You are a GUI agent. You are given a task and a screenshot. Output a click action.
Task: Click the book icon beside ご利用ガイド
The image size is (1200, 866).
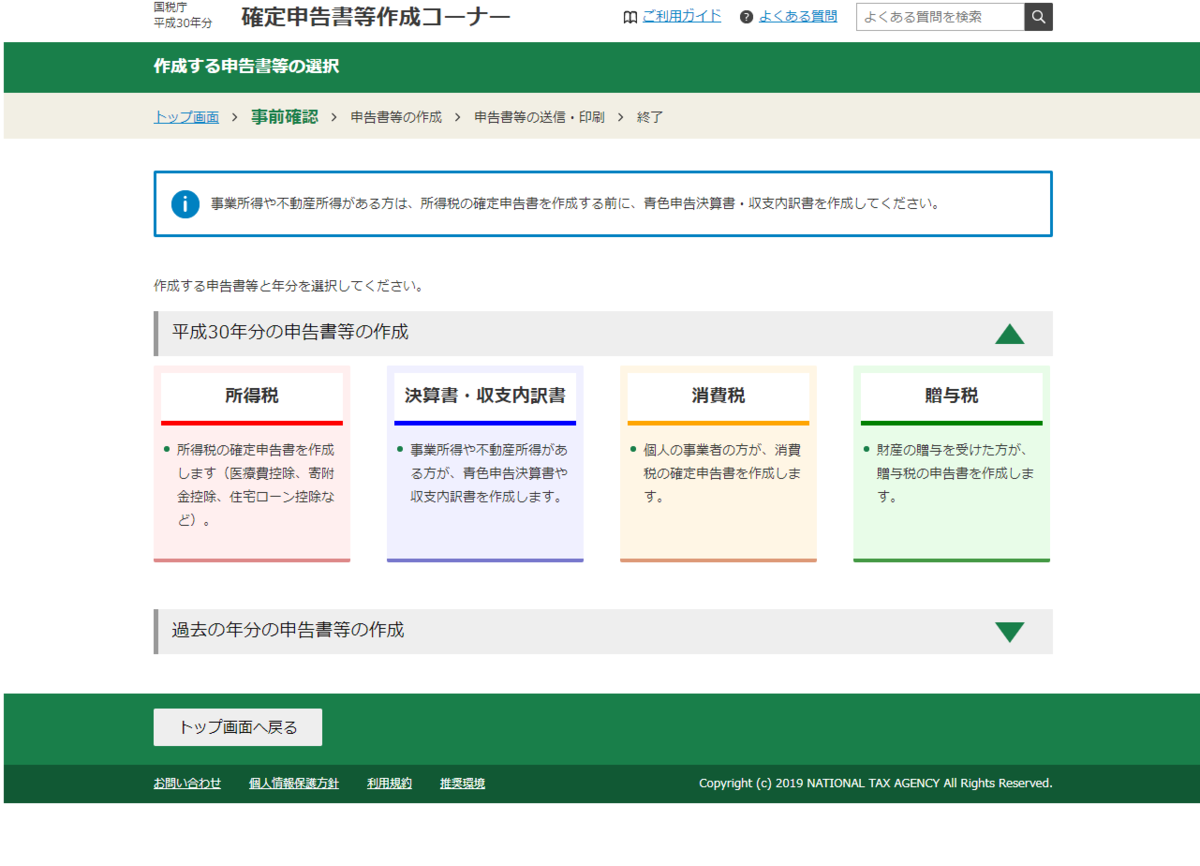pyautogui.click(x=630, y=17)
